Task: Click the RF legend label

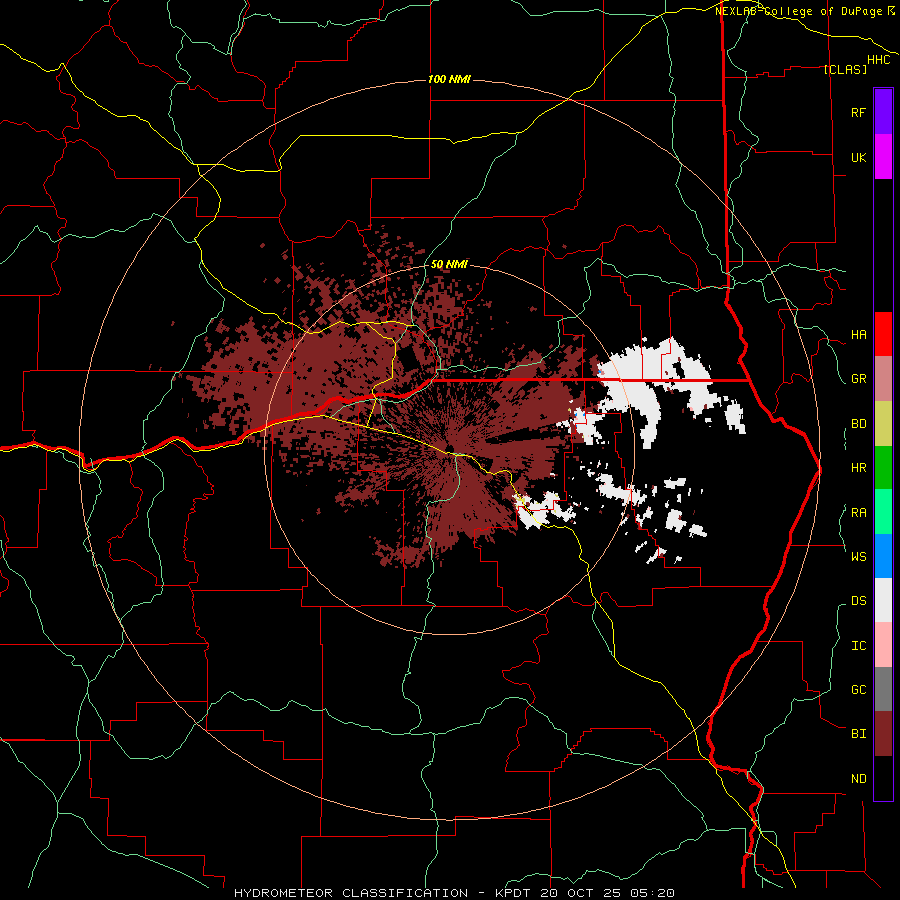Action: [x=858, y=112]
